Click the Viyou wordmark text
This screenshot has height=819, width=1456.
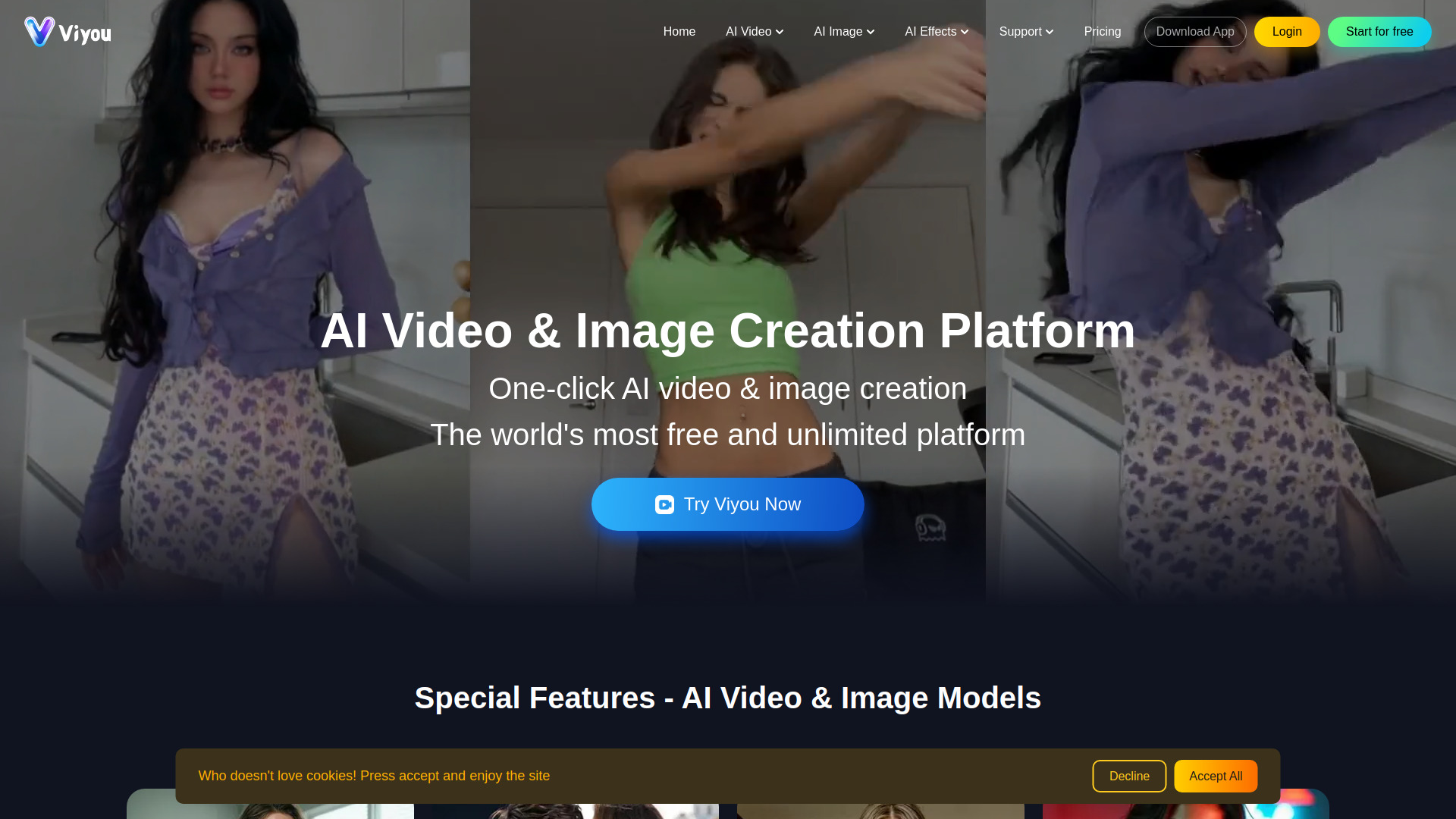(x=85, y=34)
